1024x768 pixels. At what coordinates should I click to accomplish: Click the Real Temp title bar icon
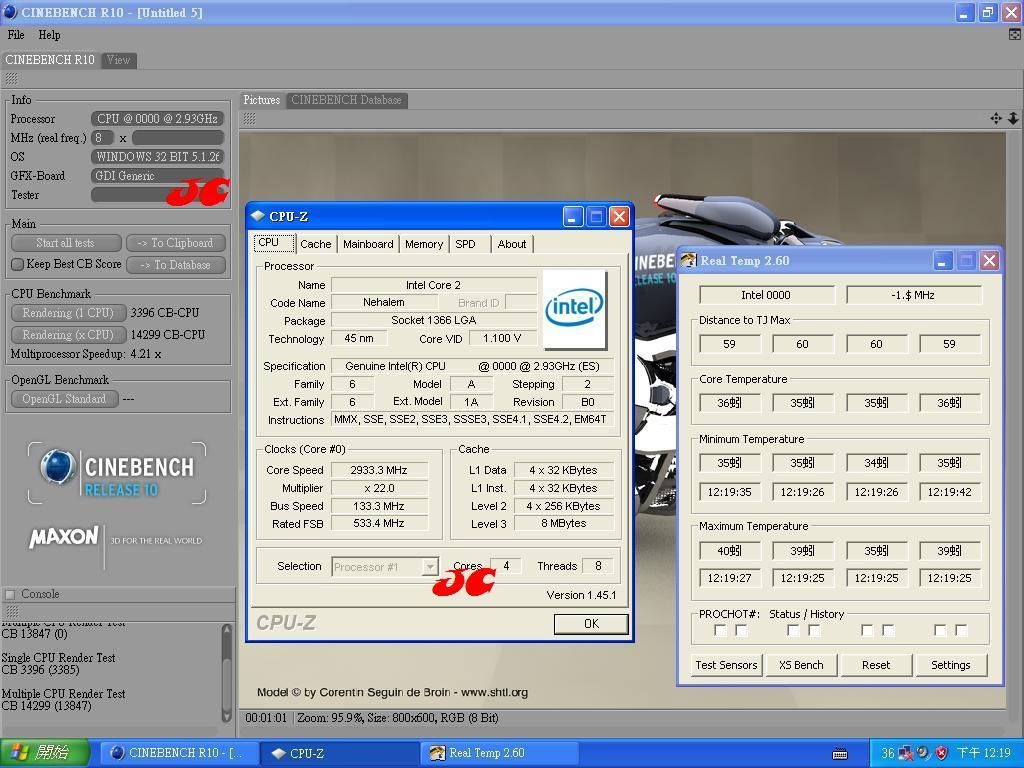click(x=688, y=260)
